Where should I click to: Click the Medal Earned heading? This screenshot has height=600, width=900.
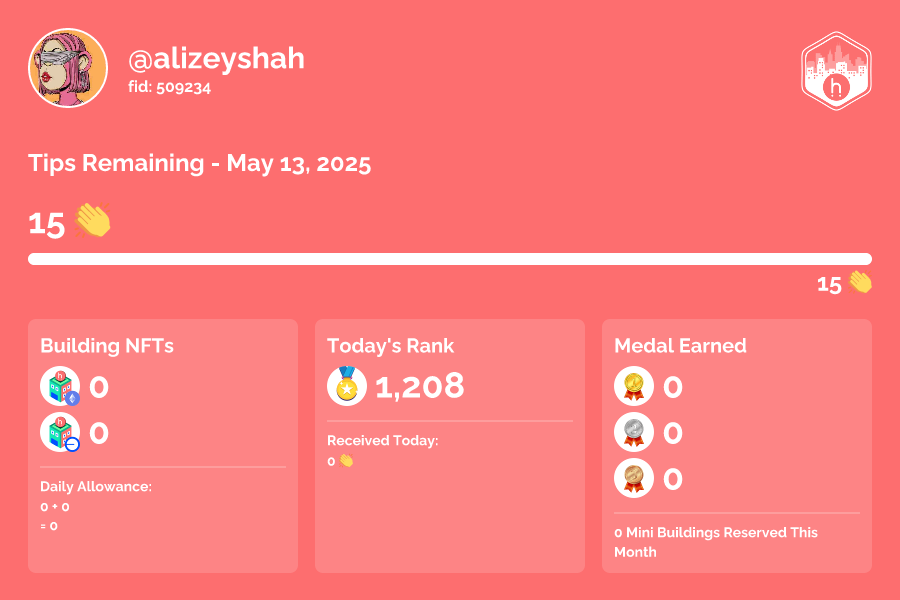point(680,346)
